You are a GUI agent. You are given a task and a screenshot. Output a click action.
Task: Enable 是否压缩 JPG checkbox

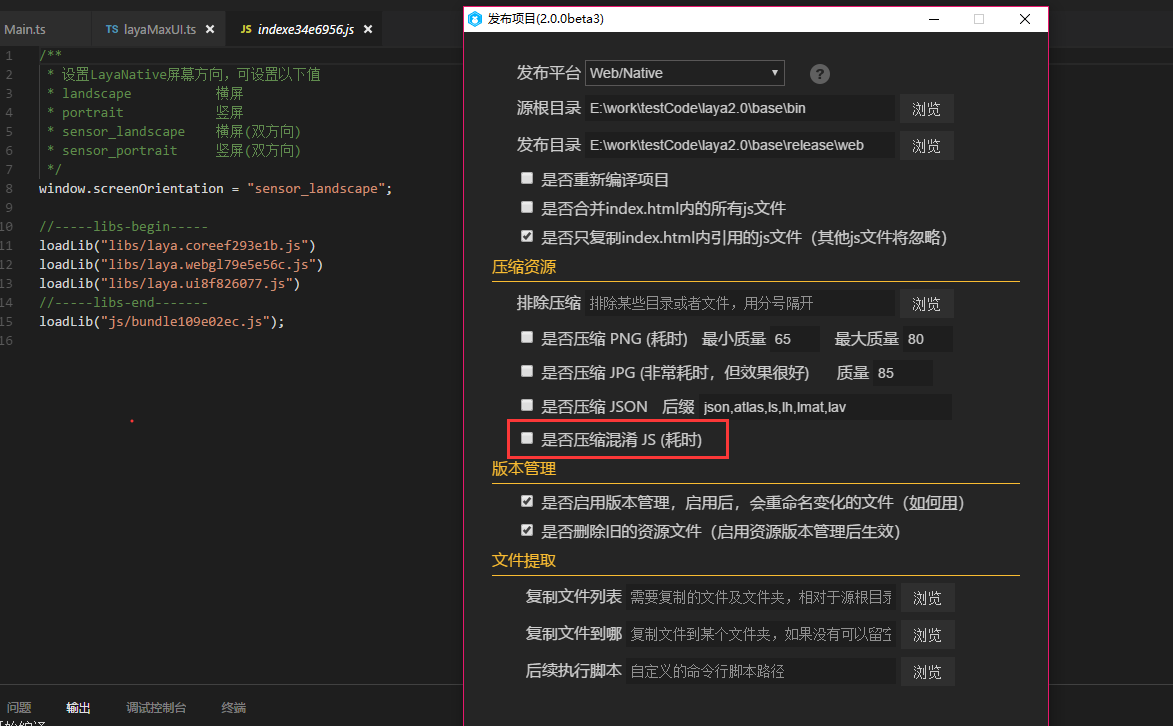point(527,371)
